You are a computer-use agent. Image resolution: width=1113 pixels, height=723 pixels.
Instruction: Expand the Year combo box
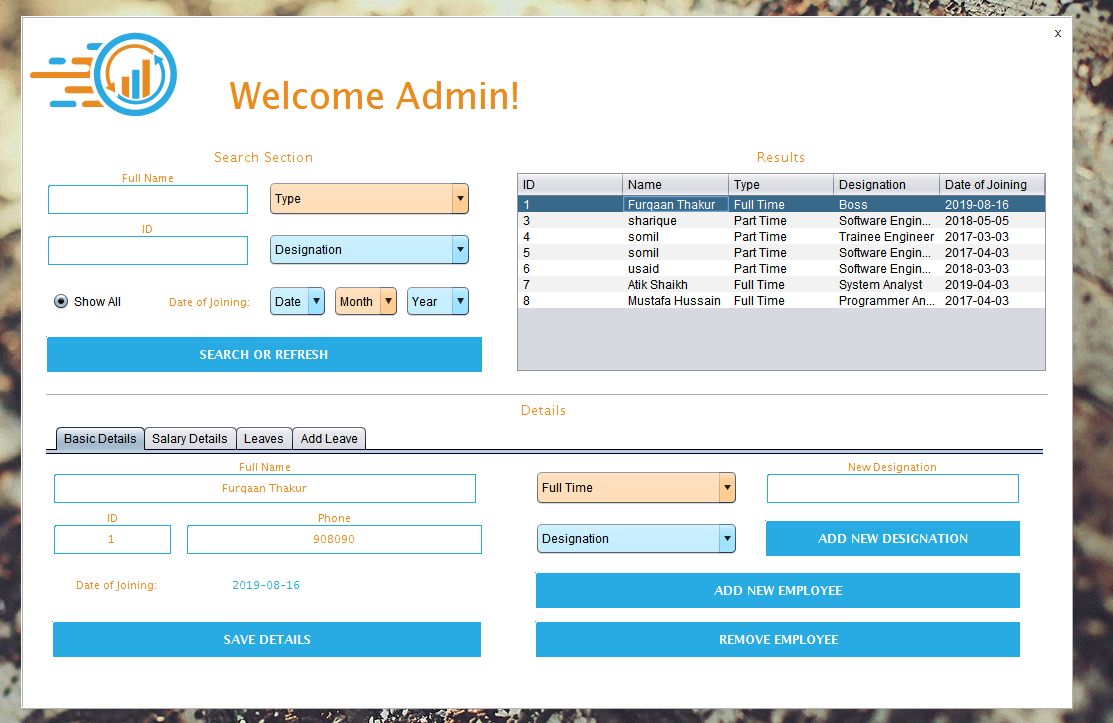[x=437, y=302]
